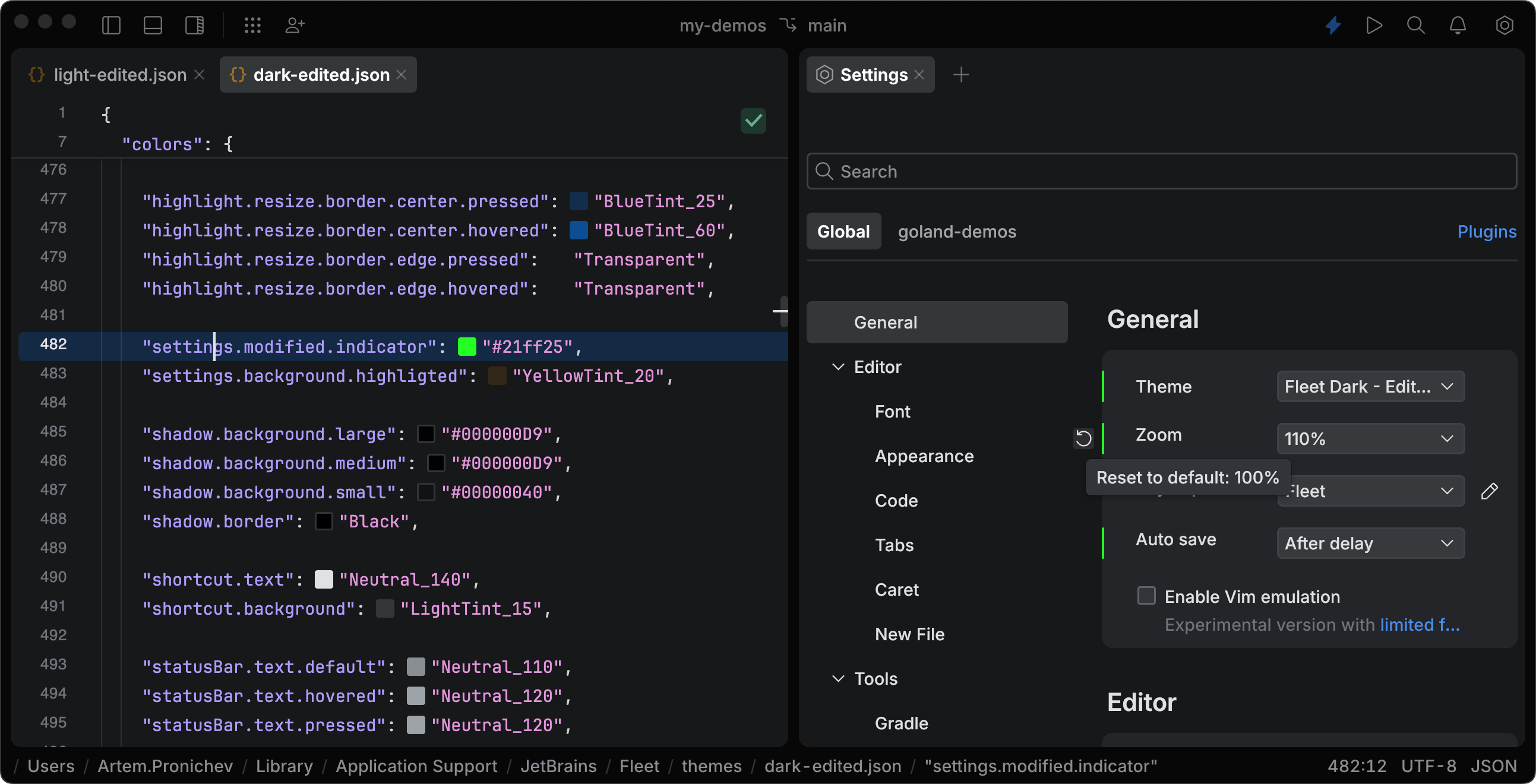
Task: Select the Appearance settings category
Action: point(924,456)
